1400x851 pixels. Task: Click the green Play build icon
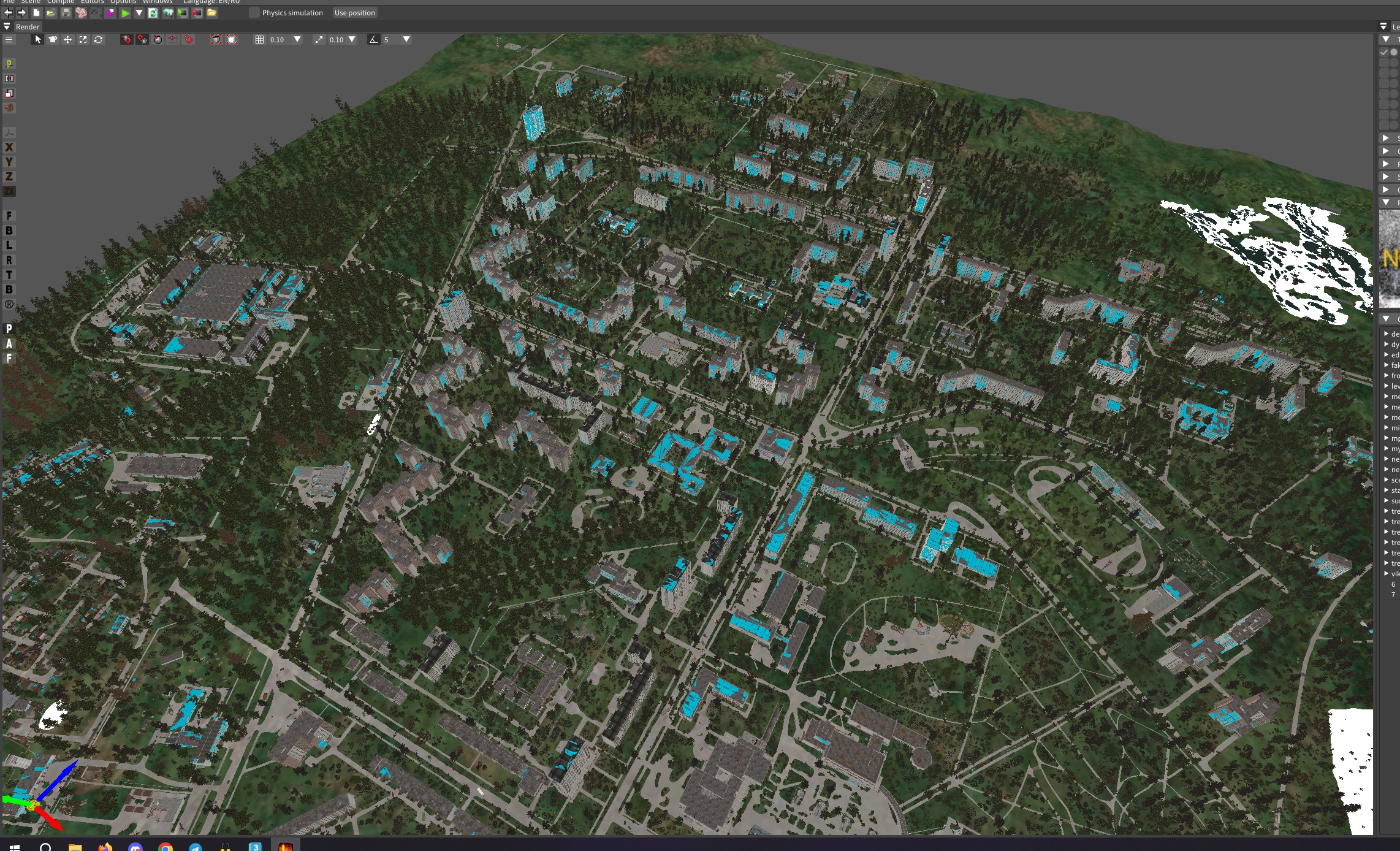[x=125, y=13]
